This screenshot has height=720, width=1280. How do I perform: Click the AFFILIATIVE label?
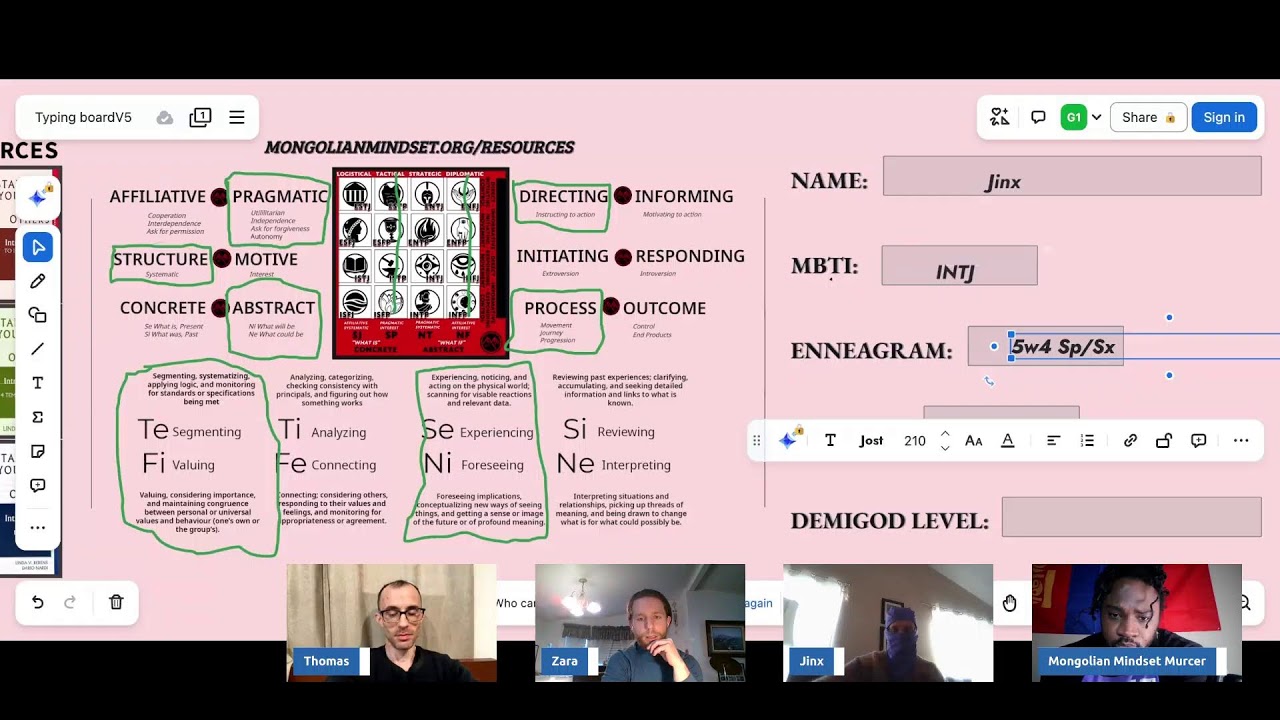157,196
